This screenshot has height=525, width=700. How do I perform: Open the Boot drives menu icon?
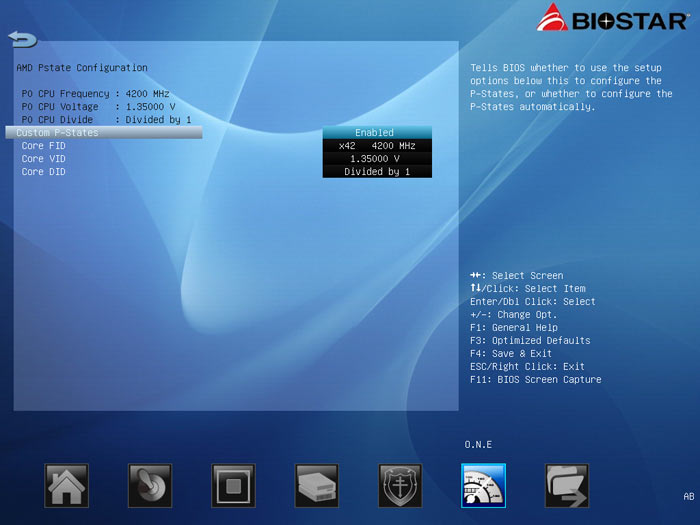317,485
